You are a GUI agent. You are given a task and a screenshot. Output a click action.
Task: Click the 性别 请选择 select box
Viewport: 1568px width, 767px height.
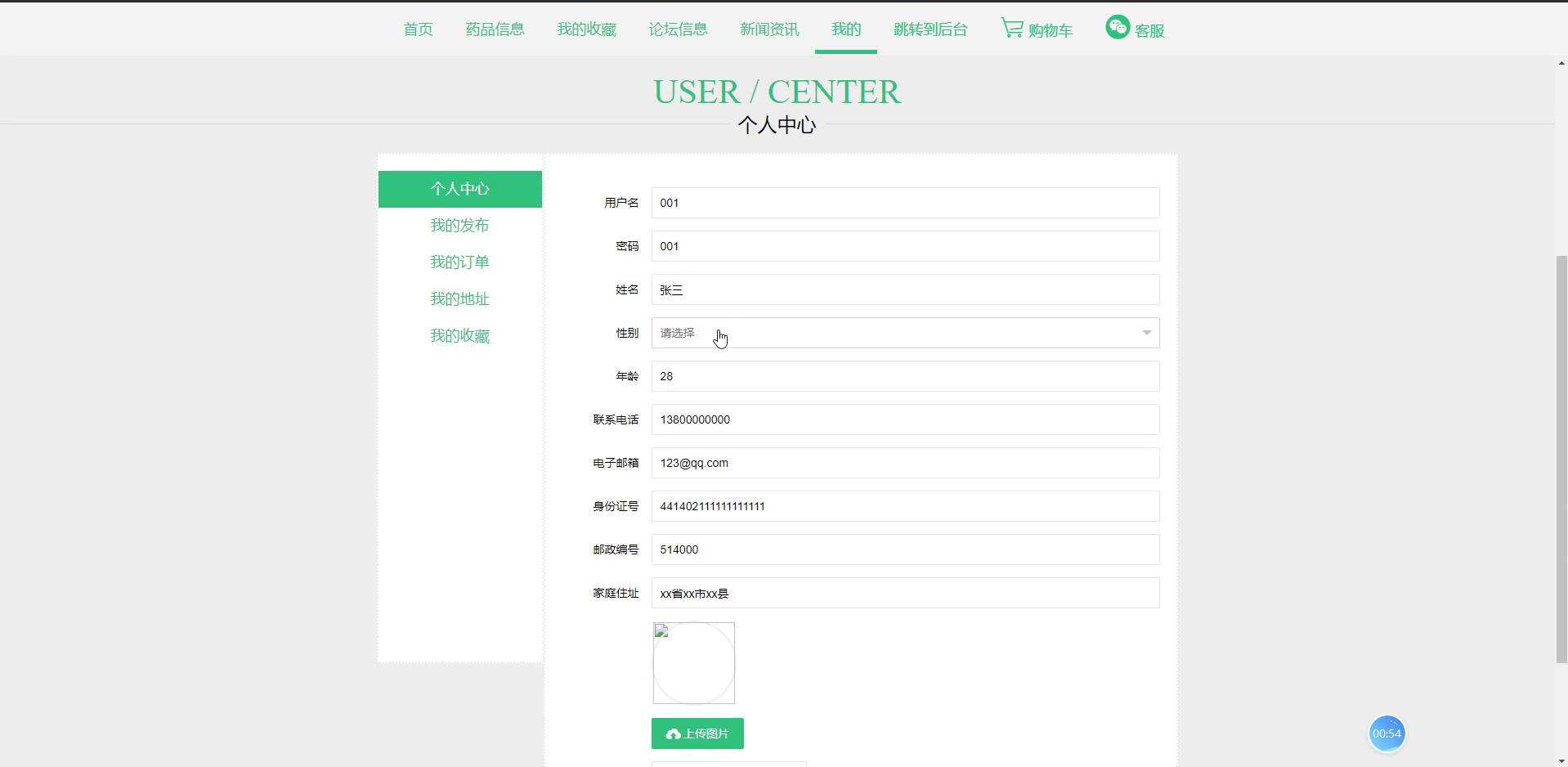(905, 333)
